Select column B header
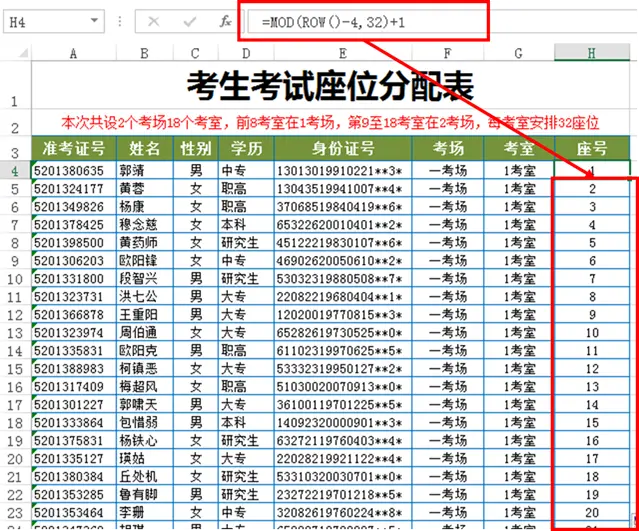 [144, 53]
